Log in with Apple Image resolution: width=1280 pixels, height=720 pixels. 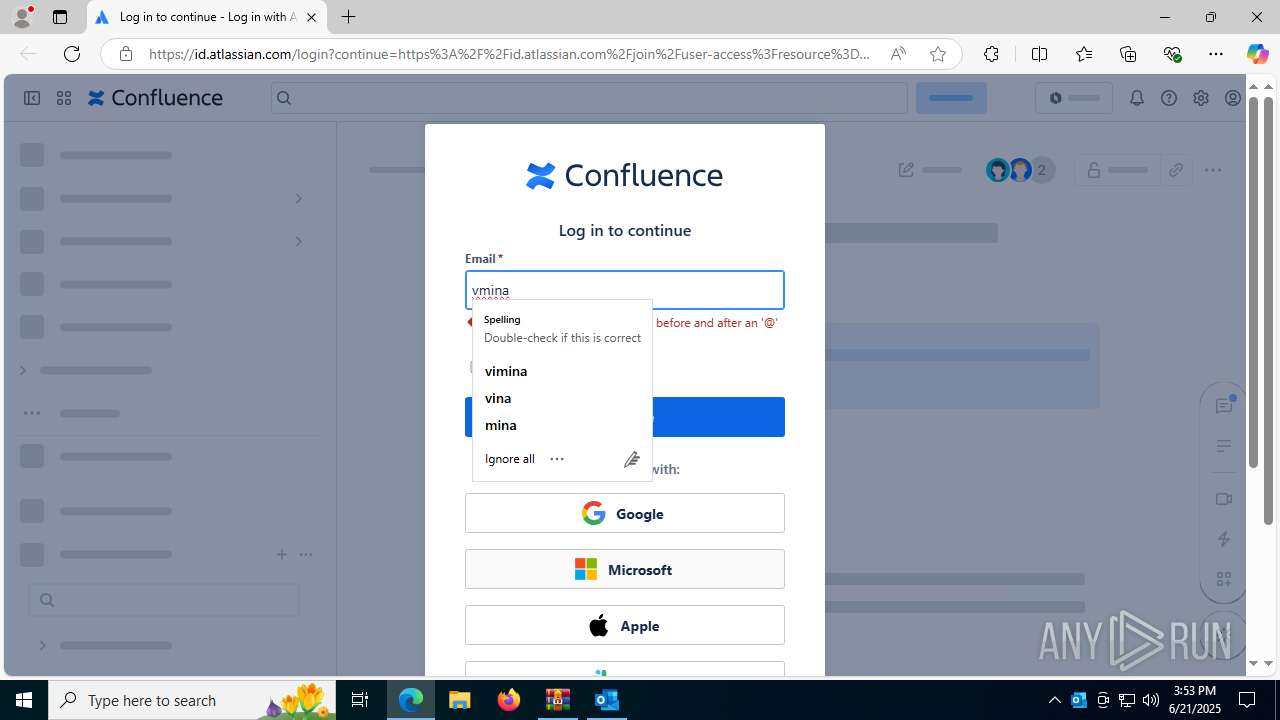point(625,625)
